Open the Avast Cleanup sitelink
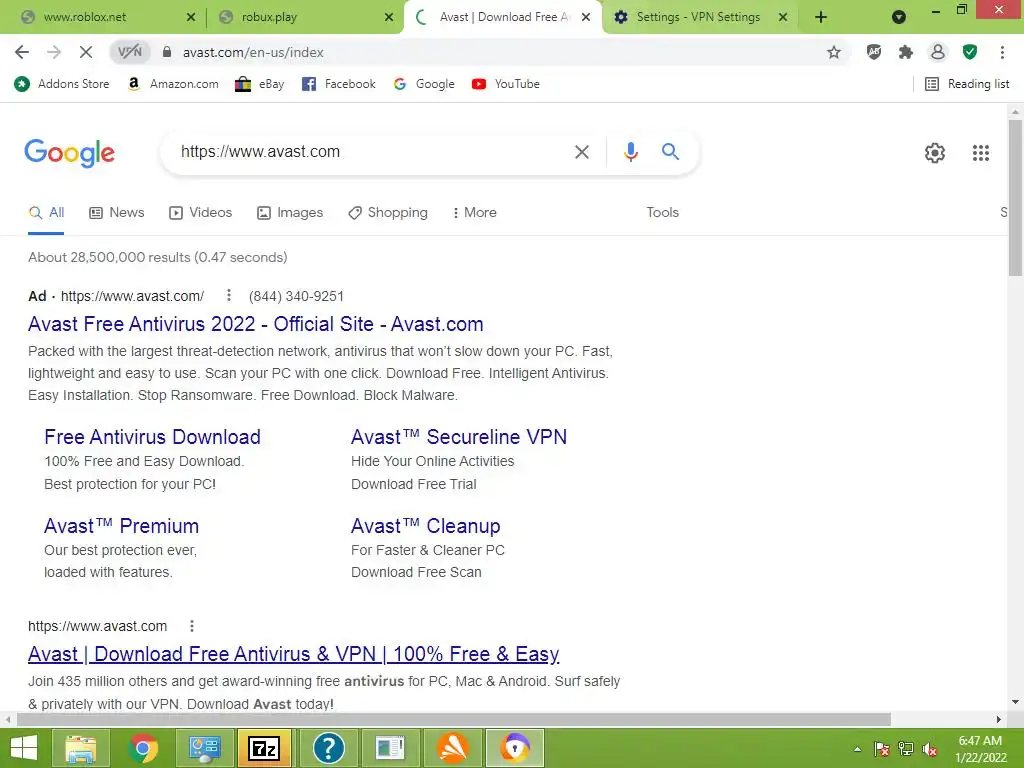The height and width of the screenshot is (768, 1024). [x=425, y=526]
